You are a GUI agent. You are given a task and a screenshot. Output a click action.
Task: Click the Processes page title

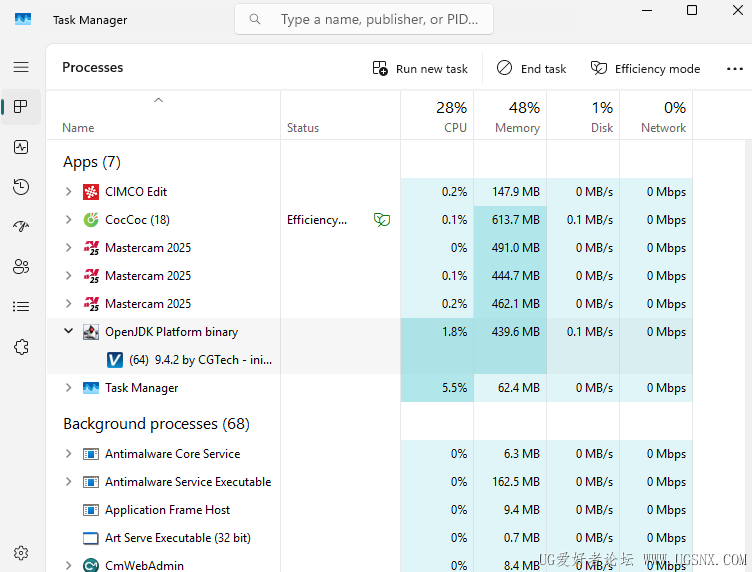pos(93,67)
